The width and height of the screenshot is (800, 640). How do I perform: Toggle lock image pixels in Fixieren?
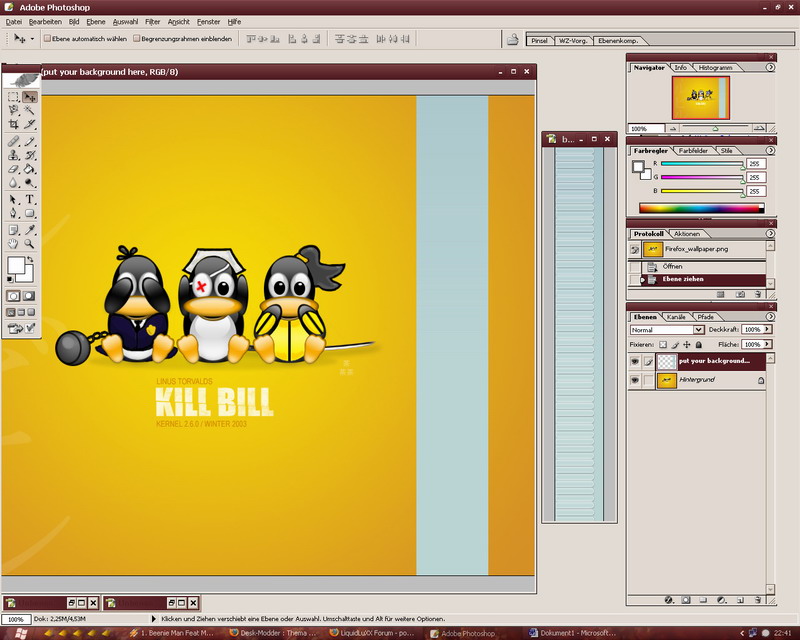[x=675, y=344]
